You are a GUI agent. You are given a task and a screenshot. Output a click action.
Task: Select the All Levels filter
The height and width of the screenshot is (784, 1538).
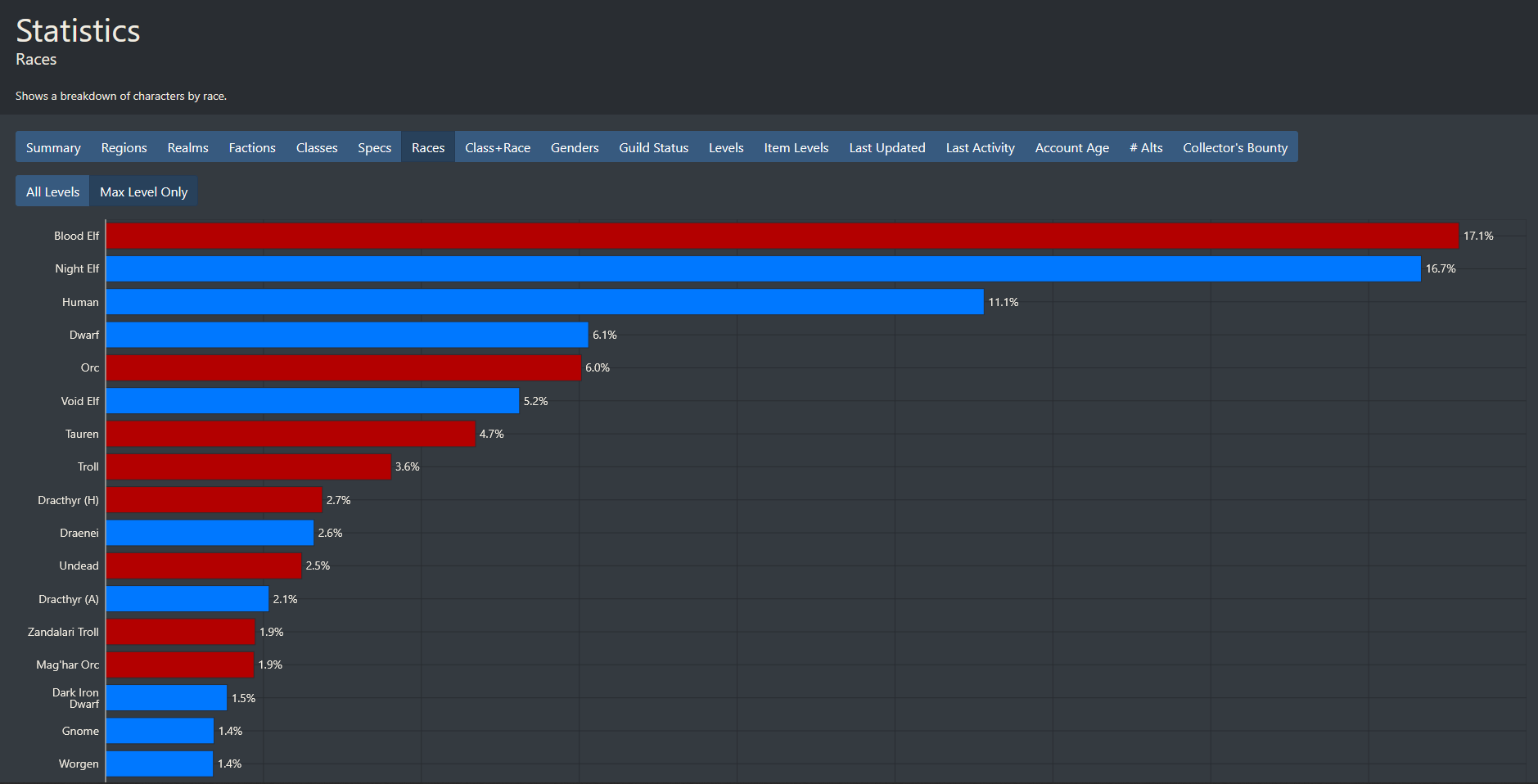[x=53, y=191]
